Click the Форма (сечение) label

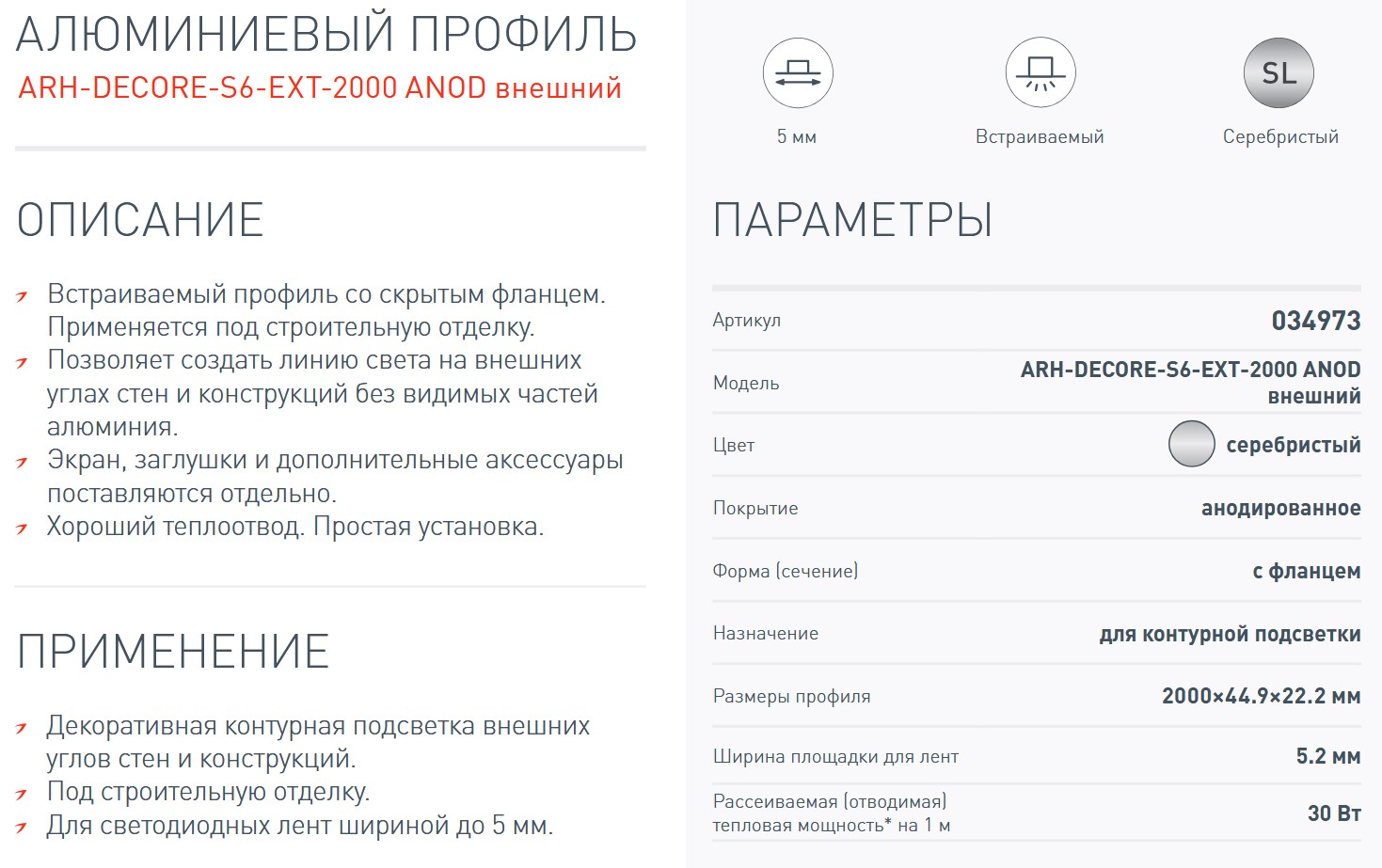786,571
